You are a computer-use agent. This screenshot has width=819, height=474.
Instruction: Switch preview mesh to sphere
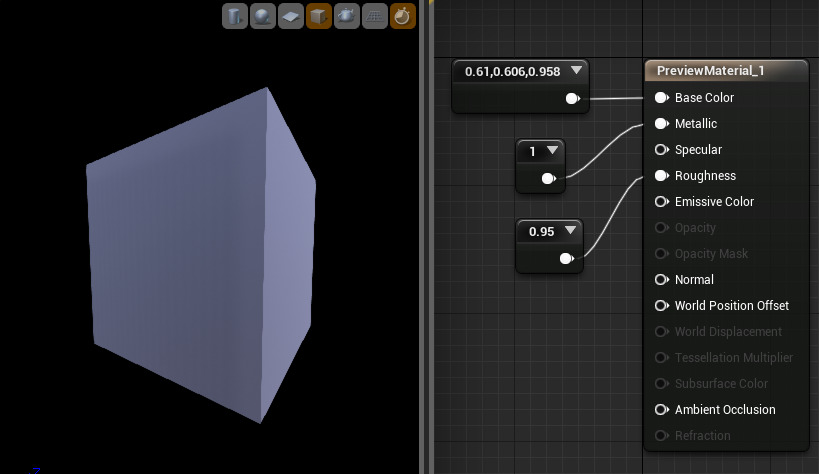click(x=262, y=16)
